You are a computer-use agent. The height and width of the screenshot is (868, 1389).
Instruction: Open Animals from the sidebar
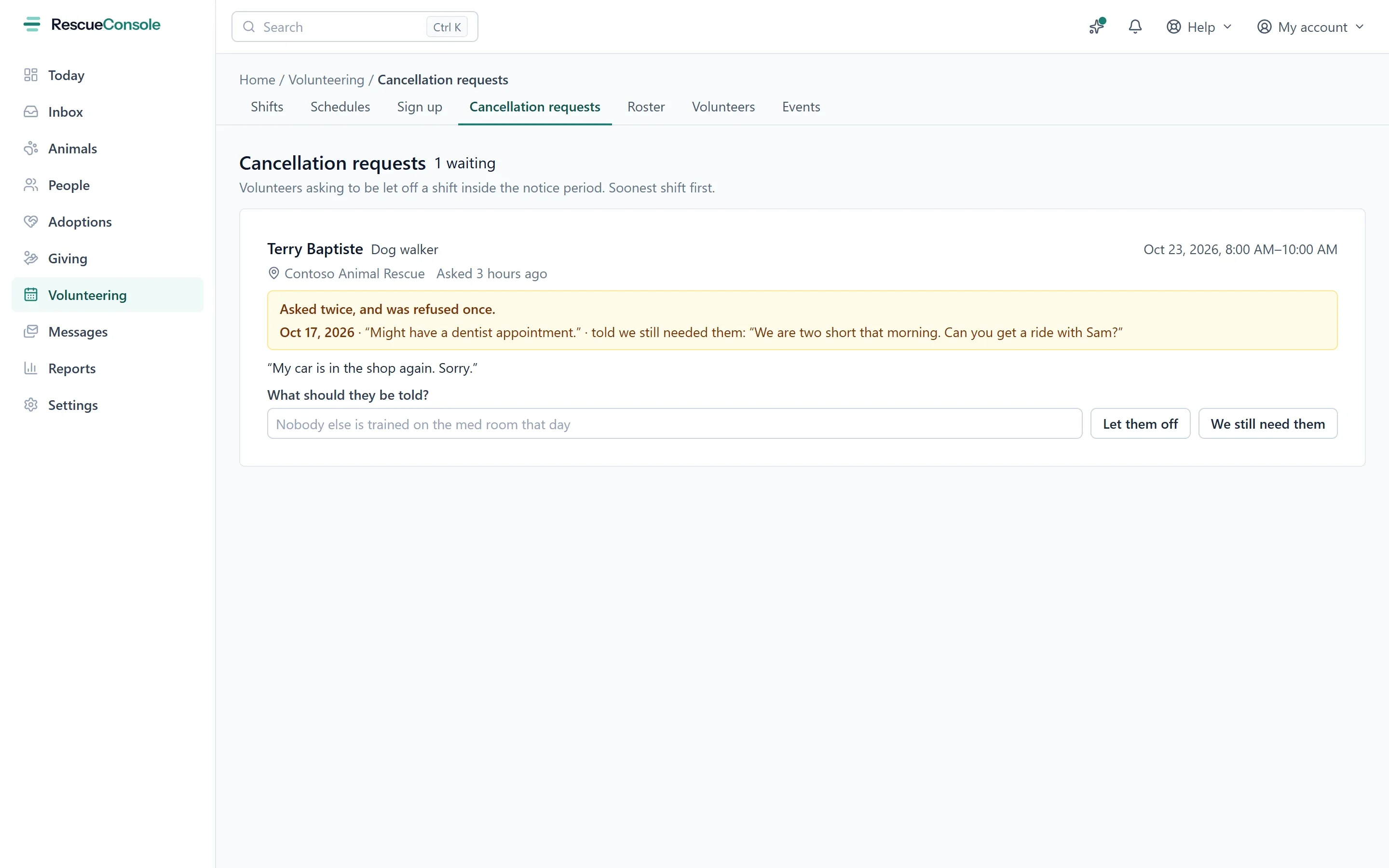(x=108, y=148)
